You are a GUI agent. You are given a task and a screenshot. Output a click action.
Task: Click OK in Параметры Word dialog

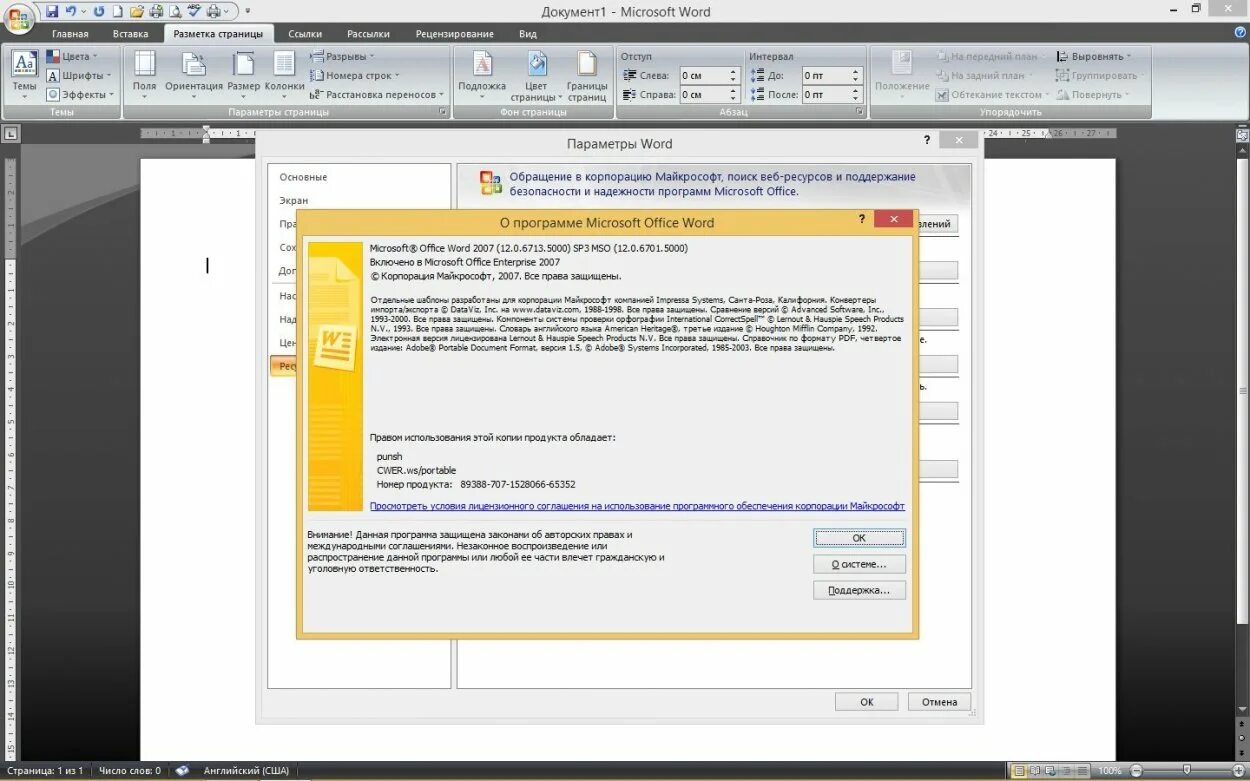coord(867,702)
